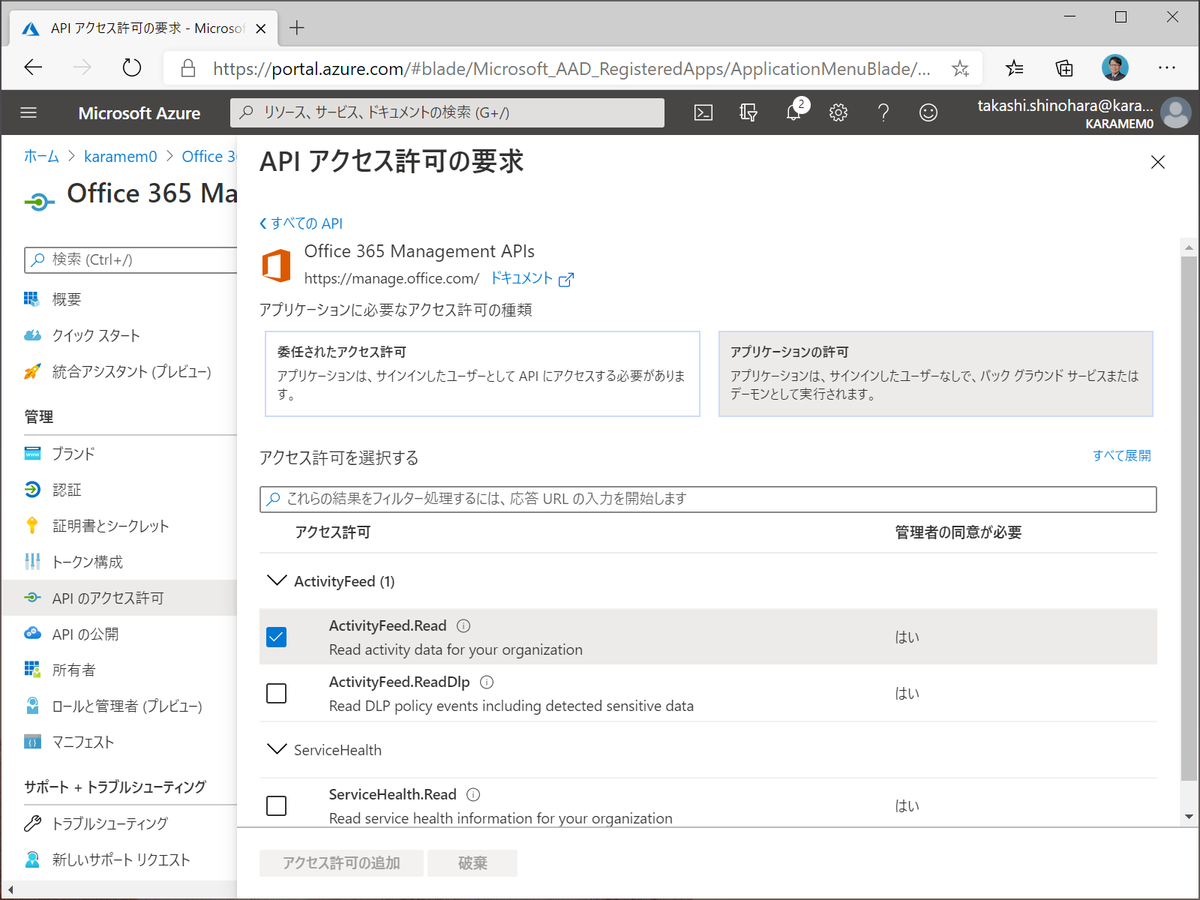Click the account avatar in Azure header
Screen dimensions: 1200x900
pos(1176,113)
